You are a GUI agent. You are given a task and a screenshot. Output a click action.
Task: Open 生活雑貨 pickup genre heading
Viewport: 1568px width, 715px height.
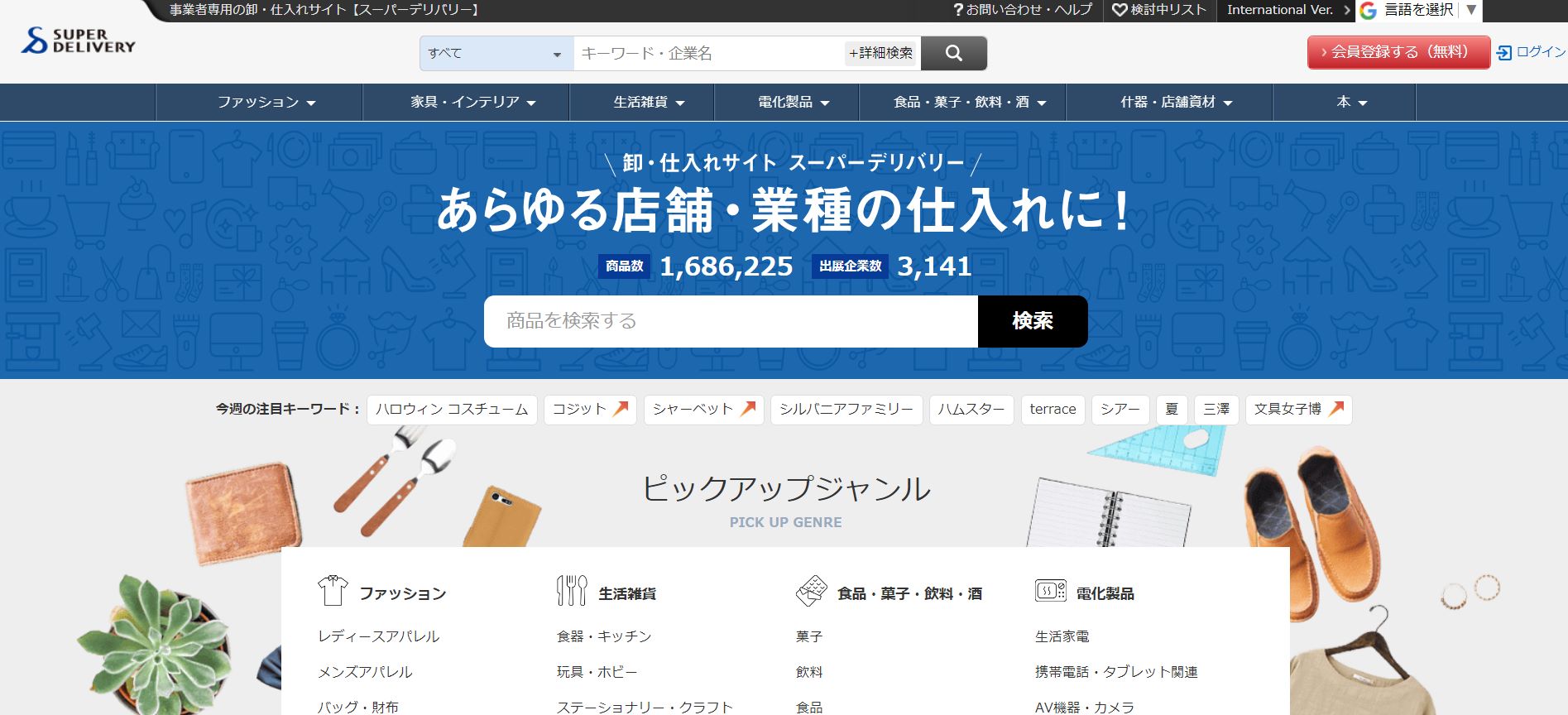point(627,593)
